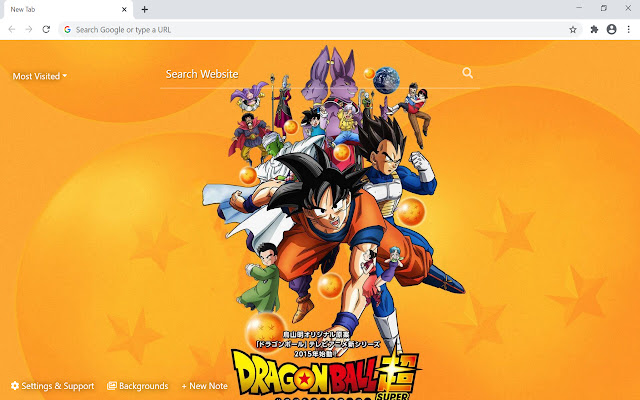Open a new tab with plus button
Viewport: 640px width, 400px height.
(x=144, y=9)
